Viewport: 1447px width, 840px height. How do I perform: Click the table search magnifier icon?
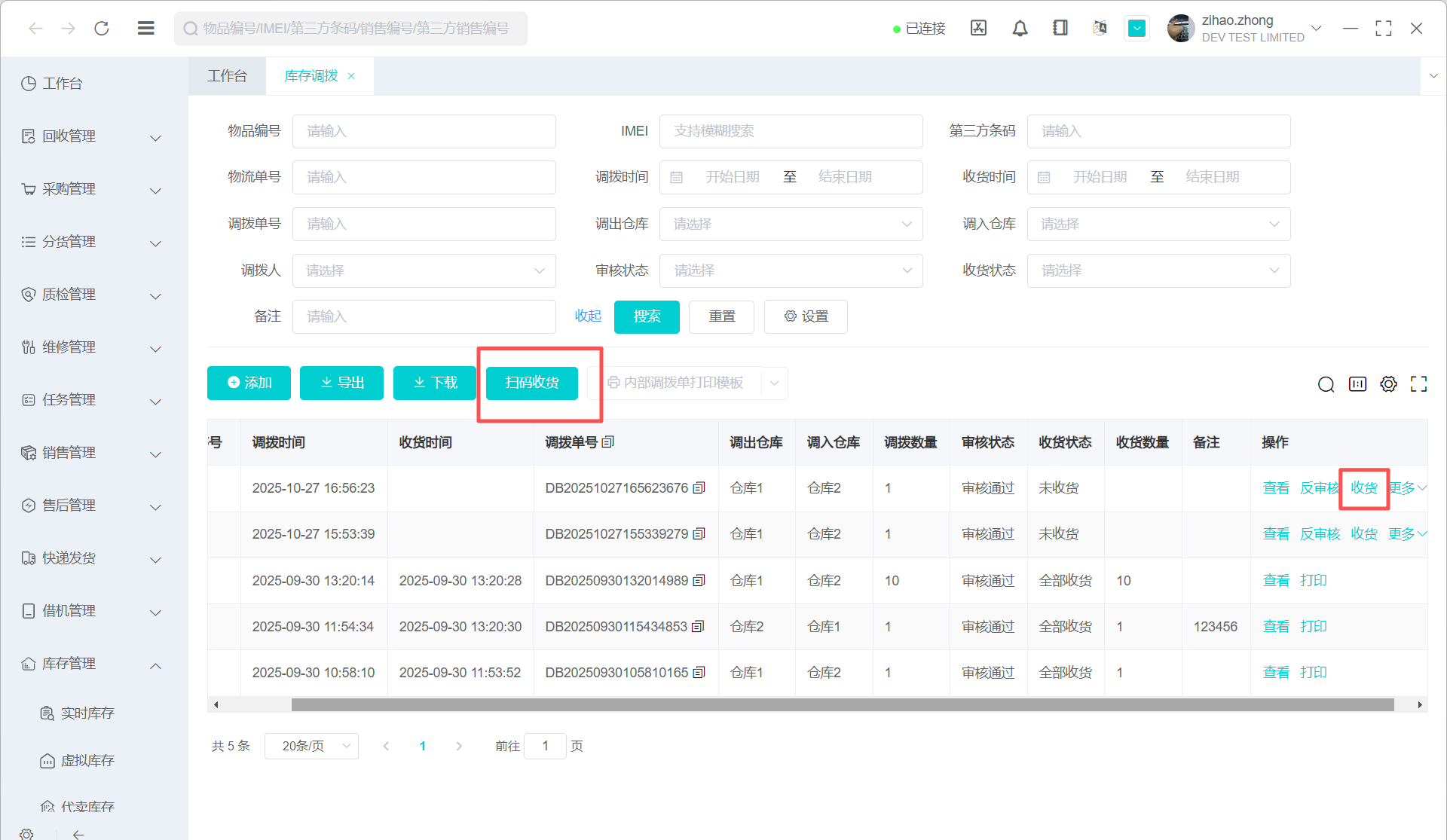tap(1326, 384)
